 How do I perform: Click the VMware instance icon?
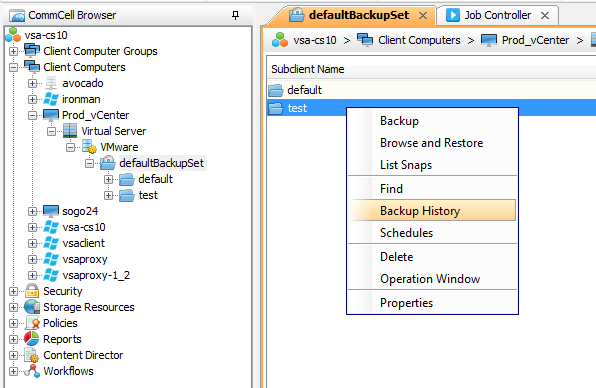(89, 147)
